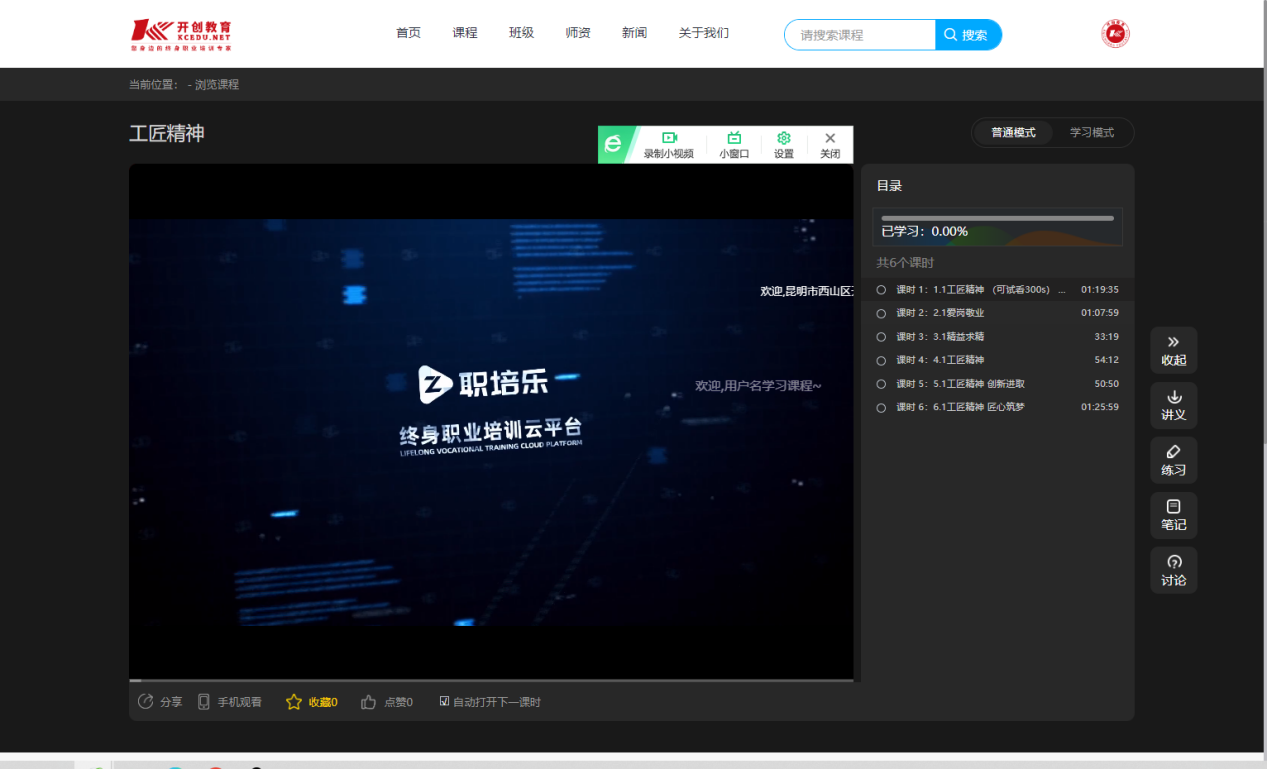Click the green browser logo on the floating toolbar
1267x769 pixels.
point(612,145)
